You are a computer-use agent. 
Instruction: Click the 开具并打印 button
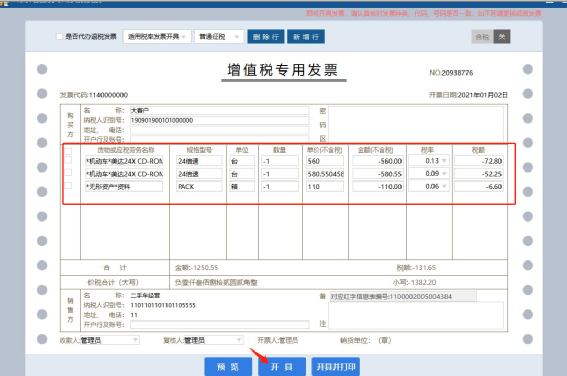click(x=336, y=367)
